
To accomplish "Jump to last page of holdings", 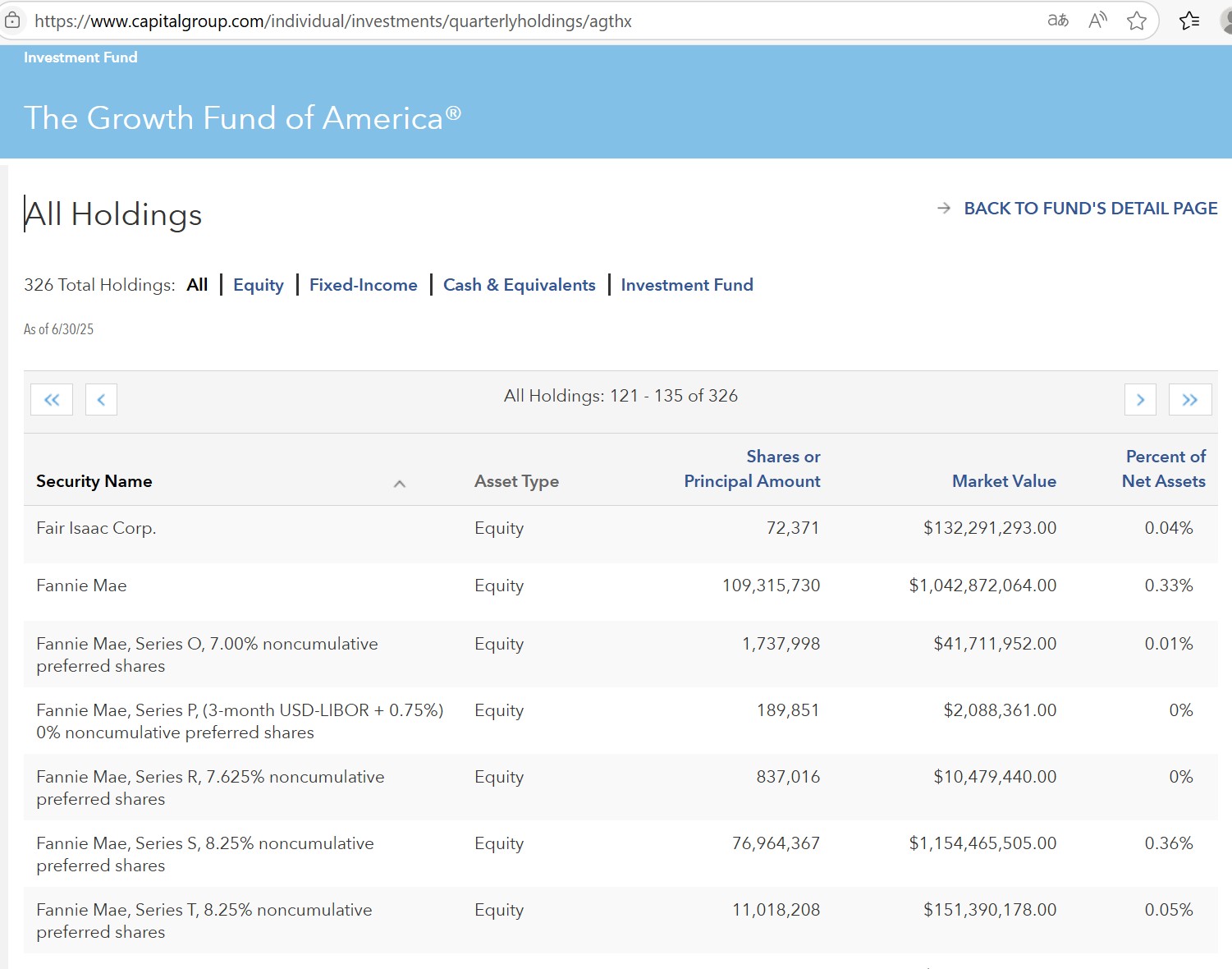I will pos(1189,400).
